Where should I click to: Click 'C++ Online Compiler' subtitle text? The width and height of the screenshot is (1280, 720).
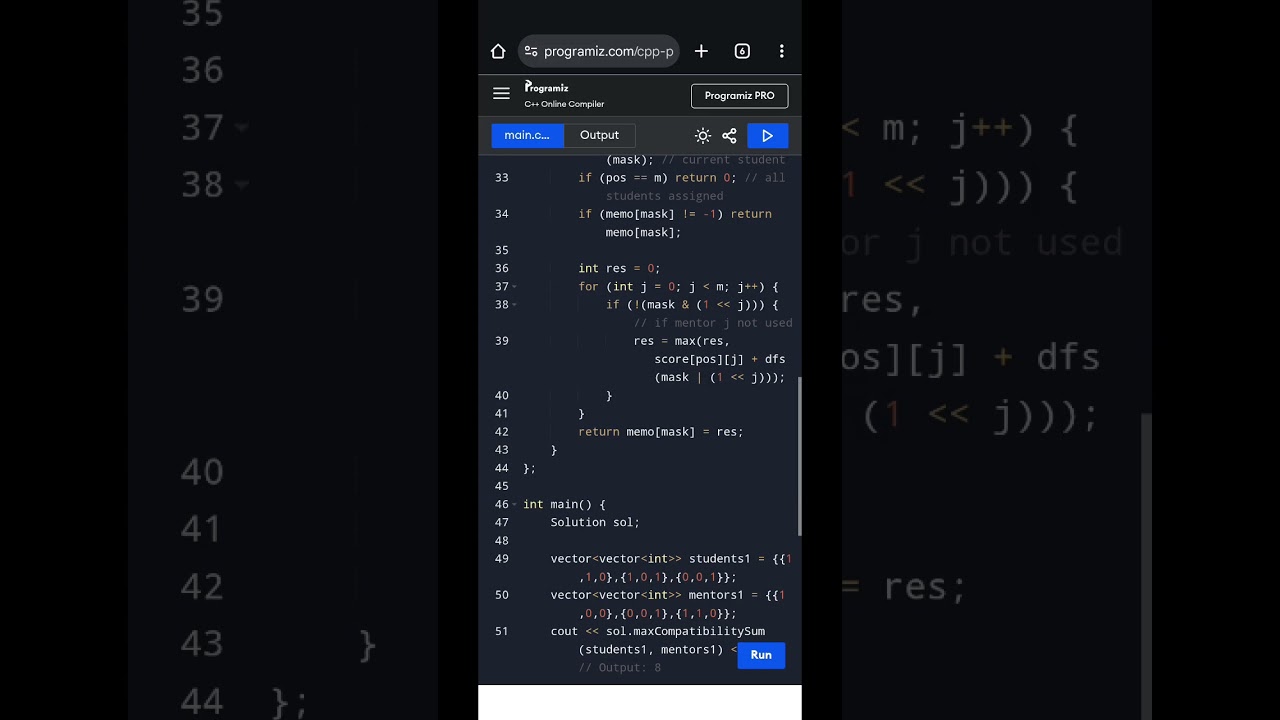564,104
